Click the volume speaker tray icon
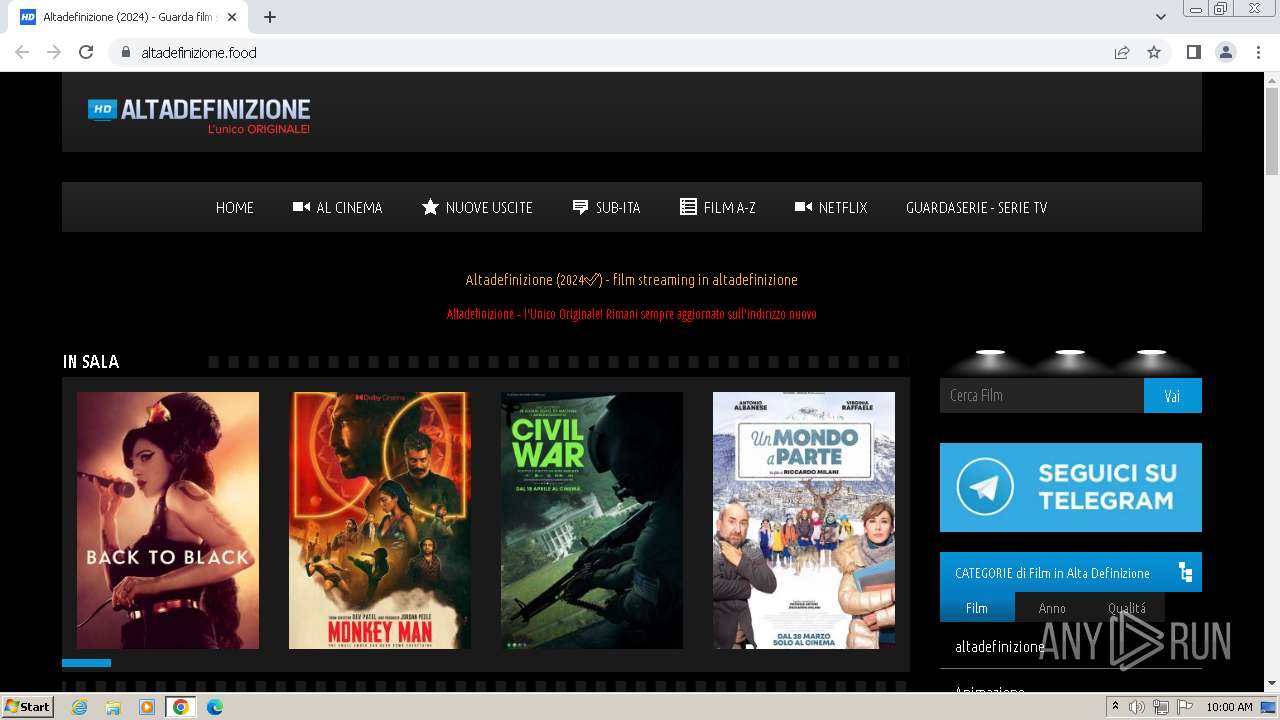 pyautogui.click(x=1137, y=707)
